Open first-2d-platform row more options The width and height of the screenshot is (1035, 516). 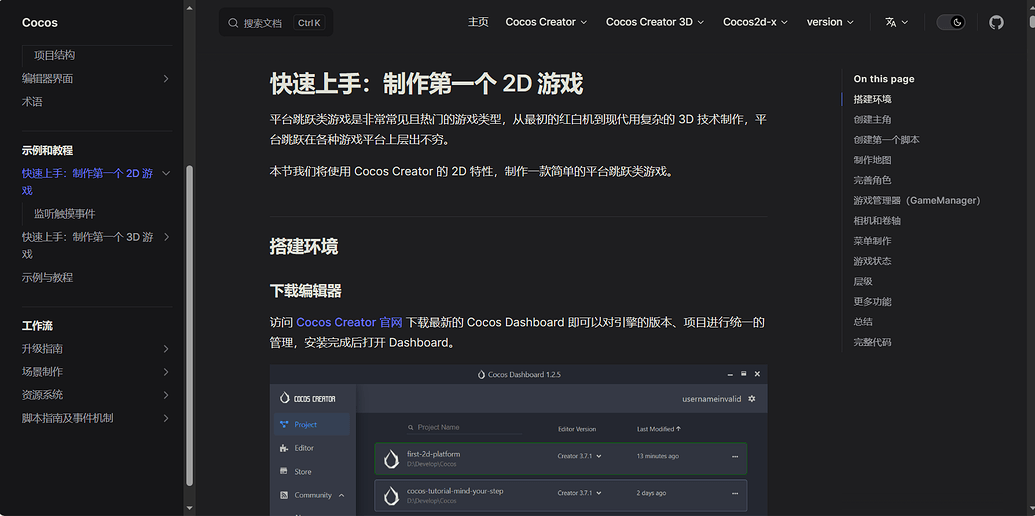pyautogui.click(x=735, y=457)
